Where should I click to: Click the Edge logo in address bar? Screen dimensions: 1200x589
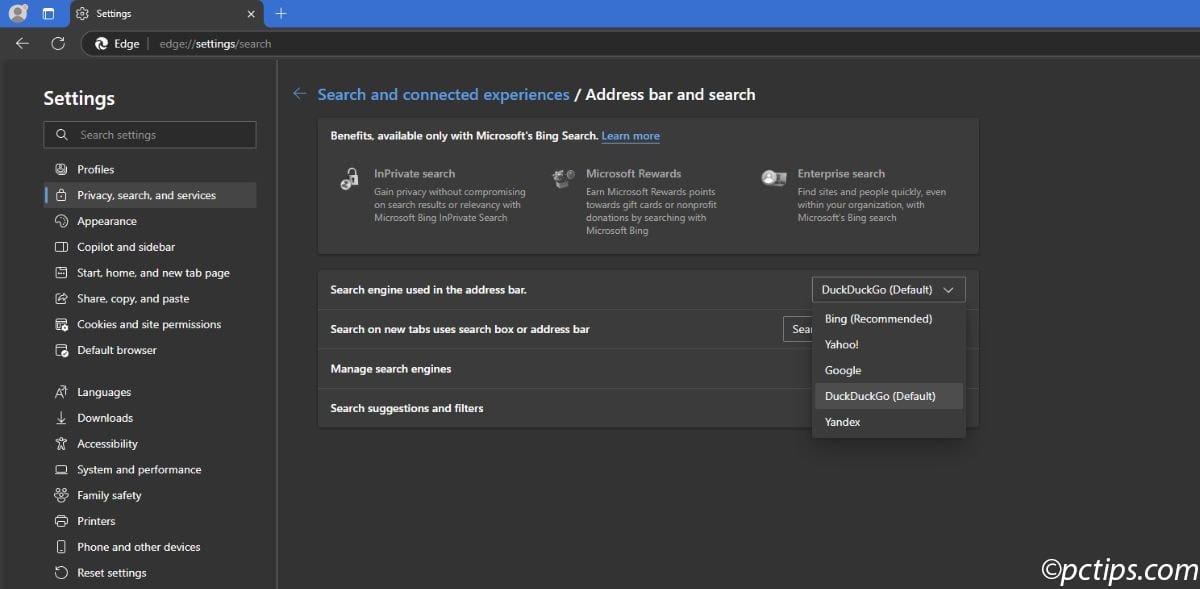tap(101, 44)
